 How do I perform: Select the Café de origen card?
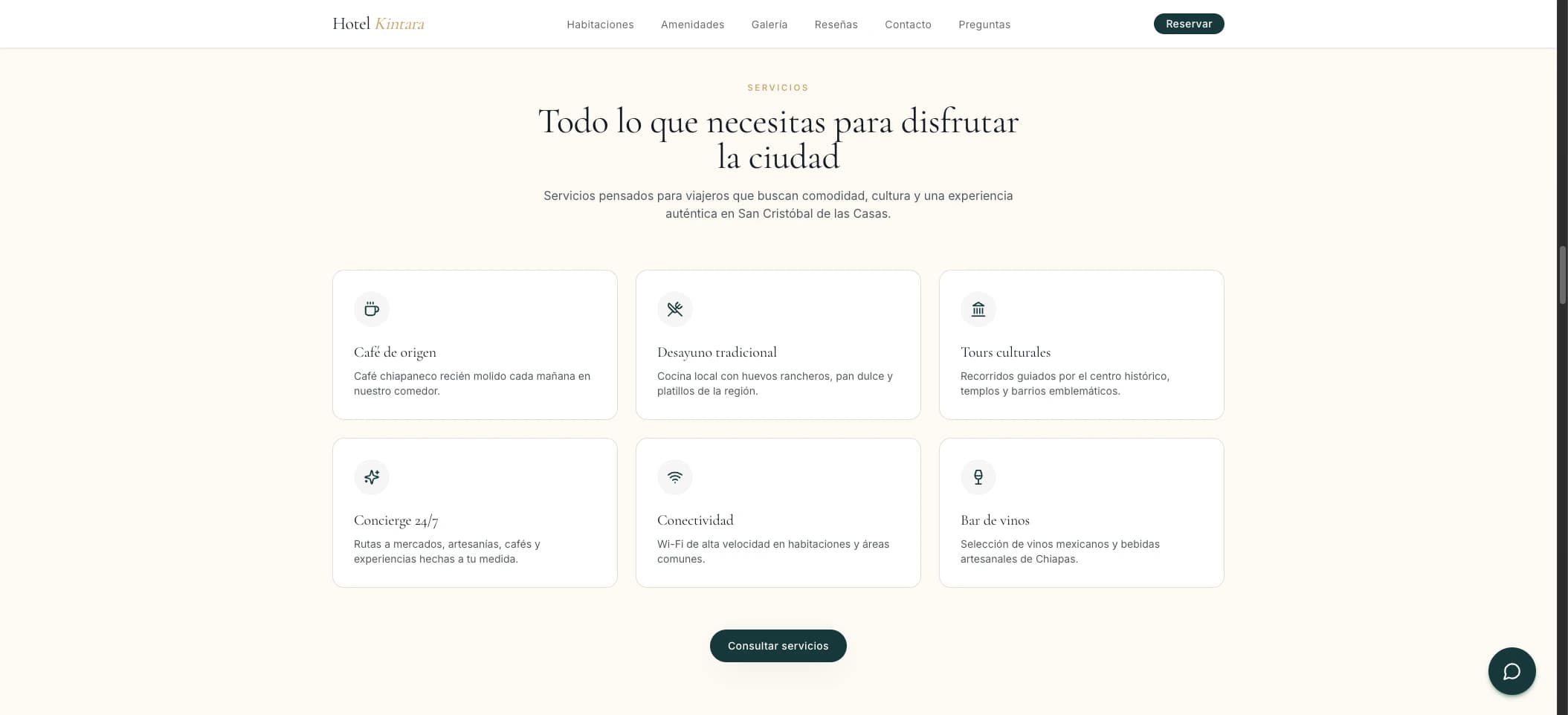click(x=475, y=345)
